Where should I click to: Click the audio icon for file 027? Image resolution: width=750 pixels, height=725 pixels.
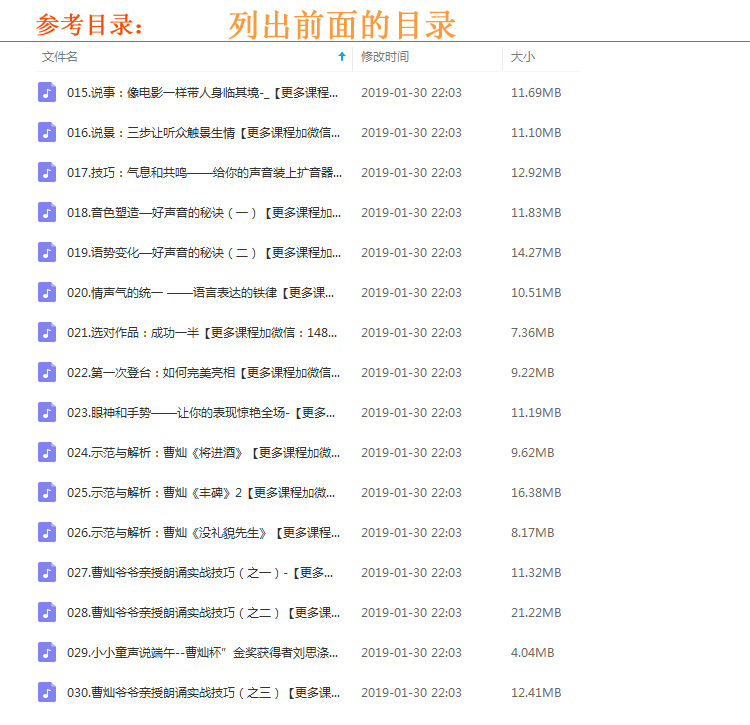(47, 573)
